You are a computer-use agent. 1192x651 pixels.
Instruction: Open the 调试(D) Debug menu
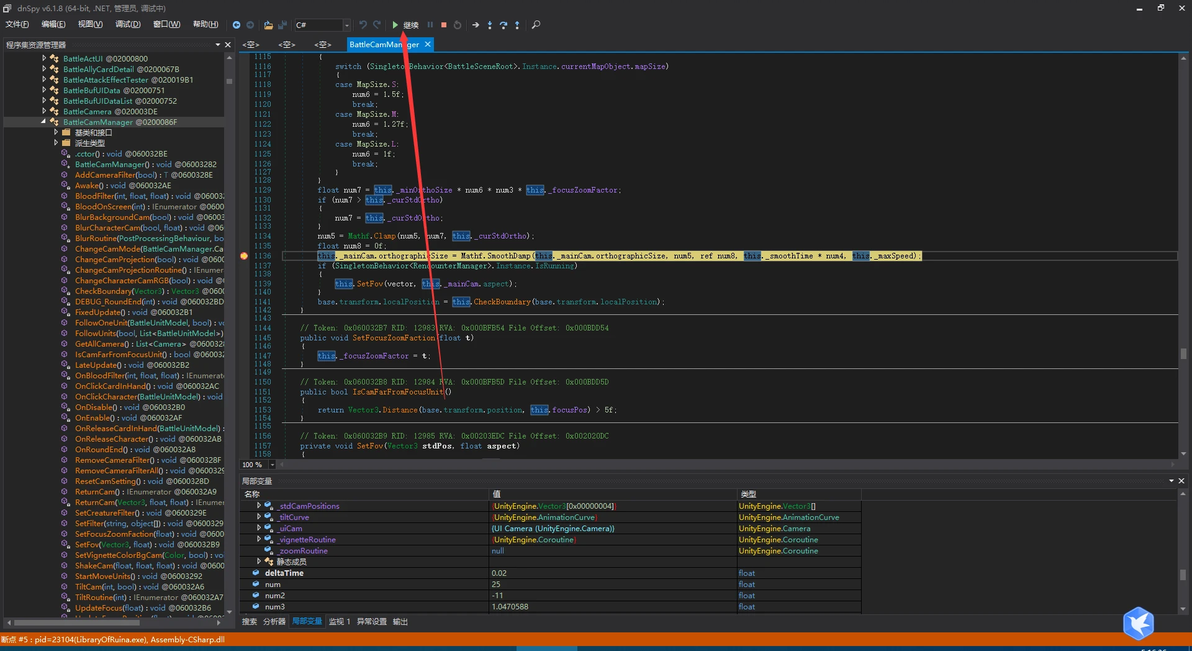tap(127, 25)
